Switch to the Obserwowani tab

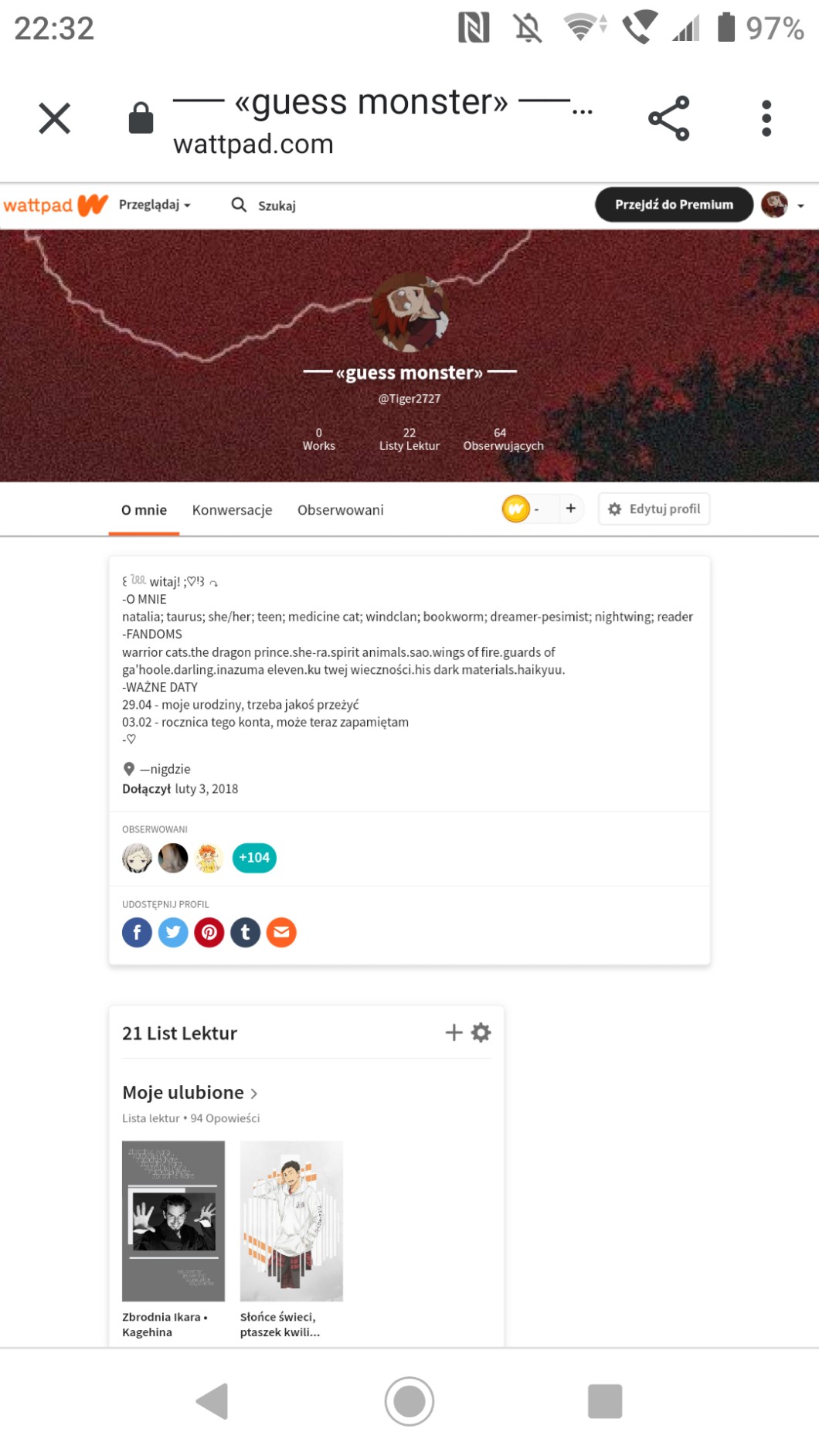click(341, 510)
